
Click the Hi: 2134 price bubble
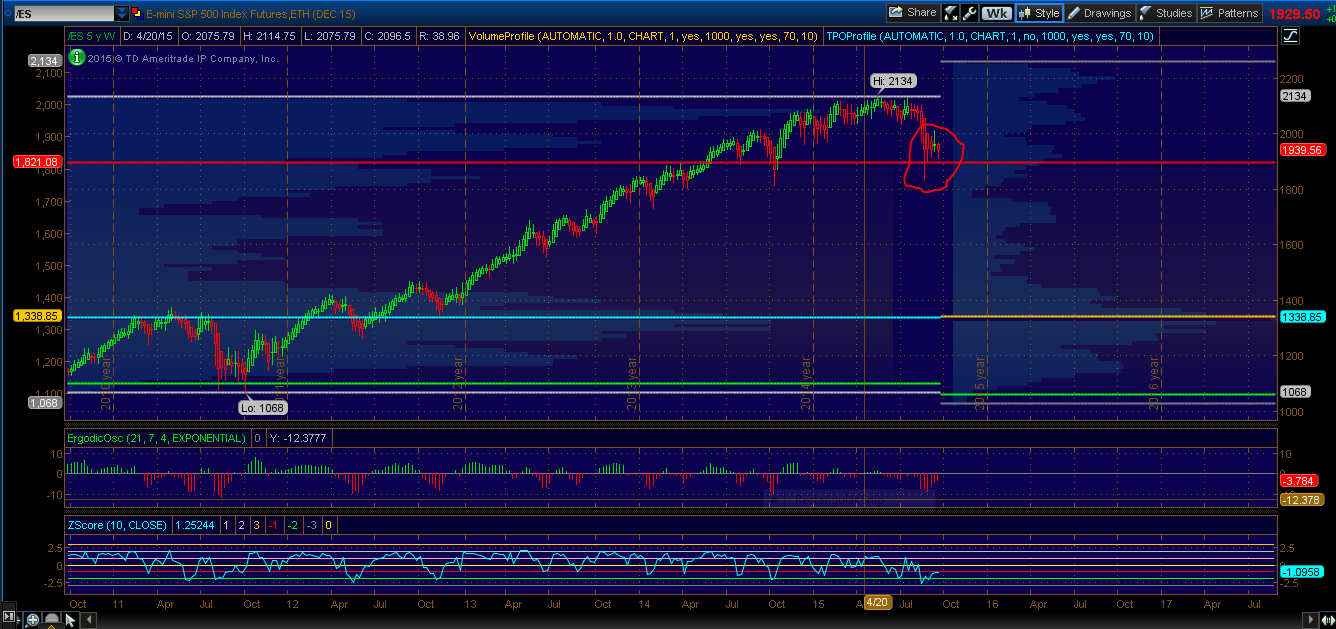[x=893, y=81]
